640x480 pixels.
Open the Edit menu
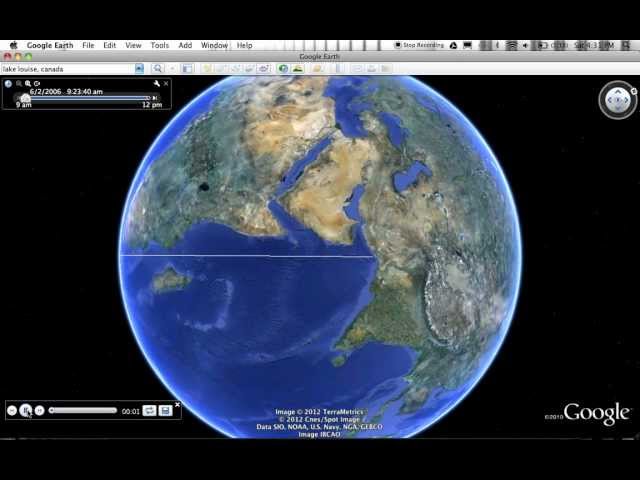coord(109,45)
